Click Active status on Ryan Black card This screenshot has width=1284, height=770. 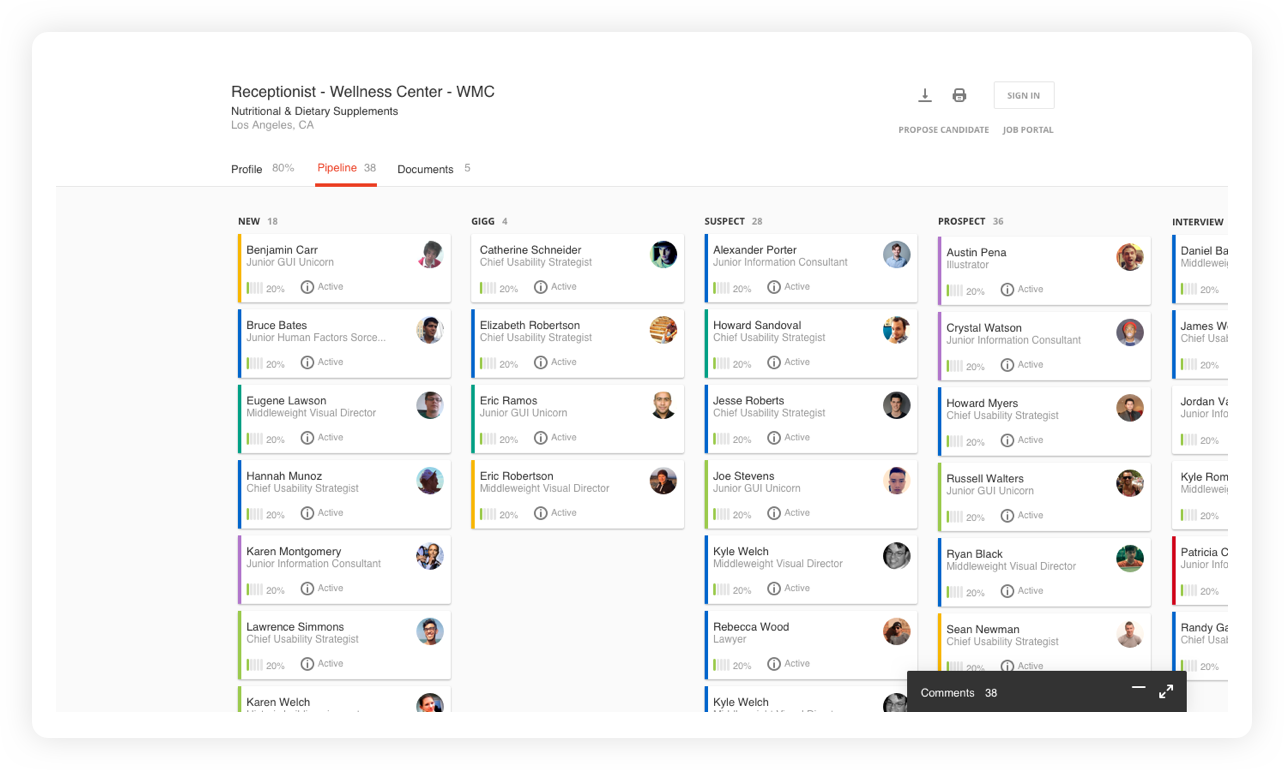point(1030,591)
